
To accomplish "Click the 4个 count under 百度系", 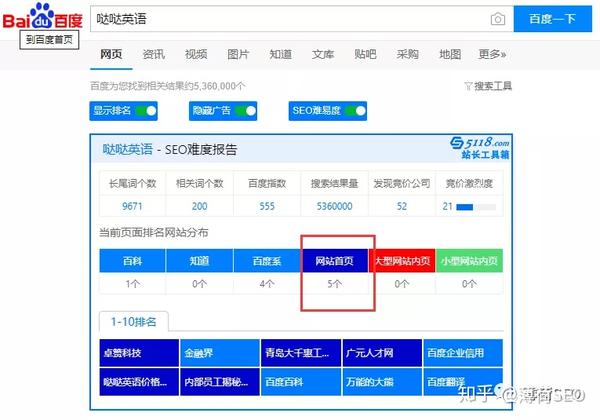I will [267, 284].
